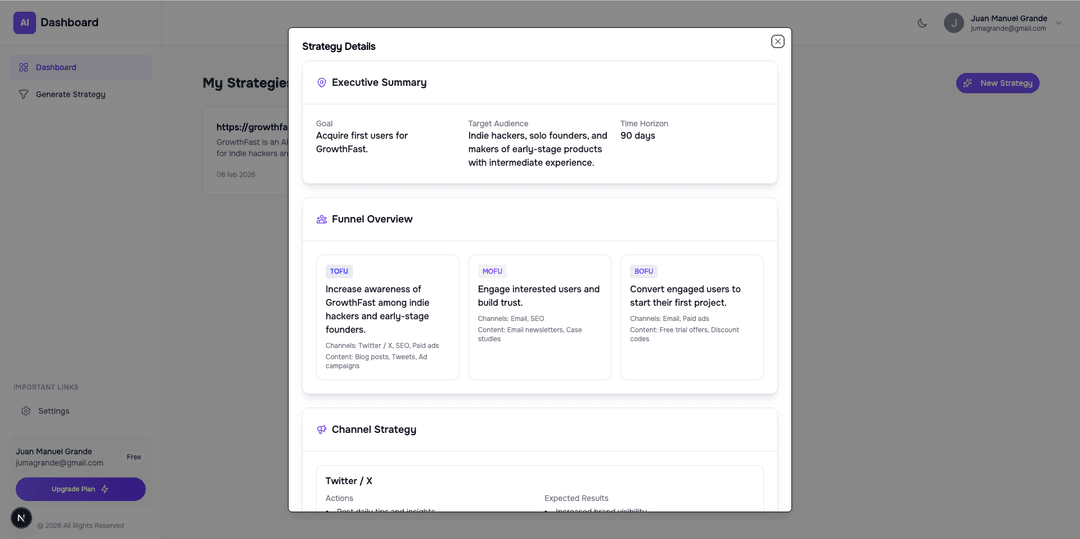The height and width of the screenshot is (539, 1080).
Task: Click the J user avatar
Action: 954,23
